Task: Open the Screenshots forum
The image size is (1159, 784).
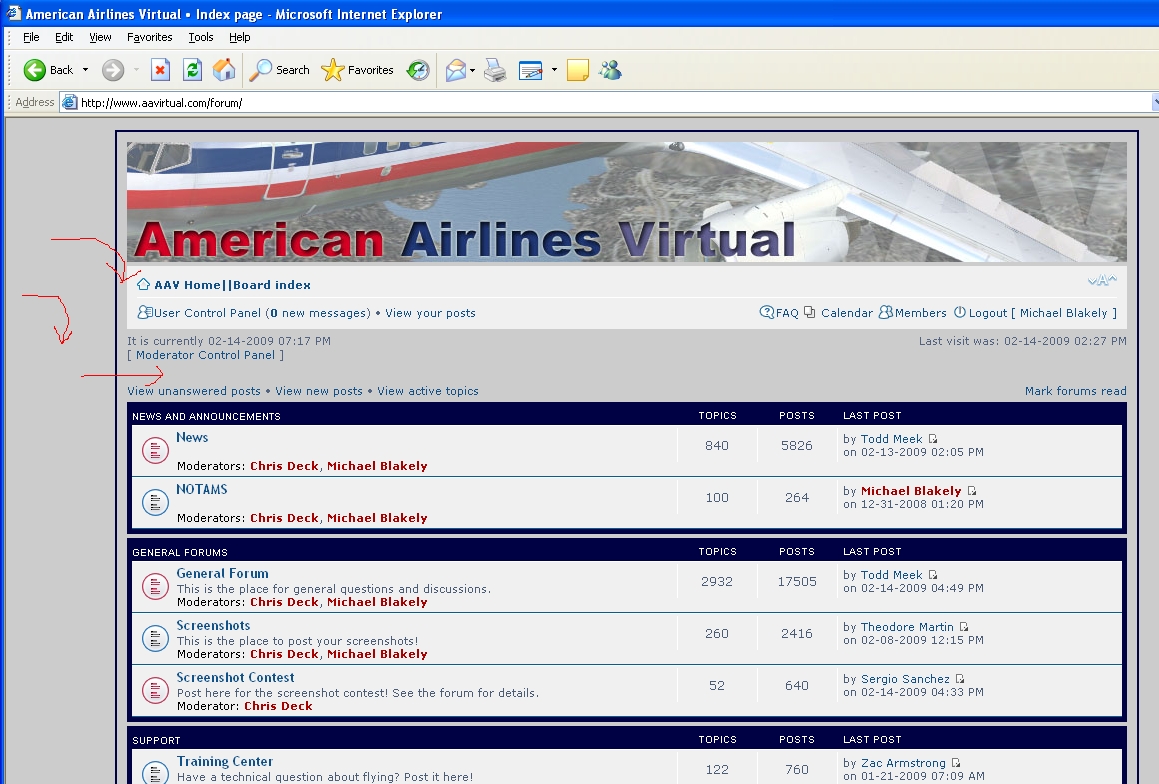Action: point(214,625)
